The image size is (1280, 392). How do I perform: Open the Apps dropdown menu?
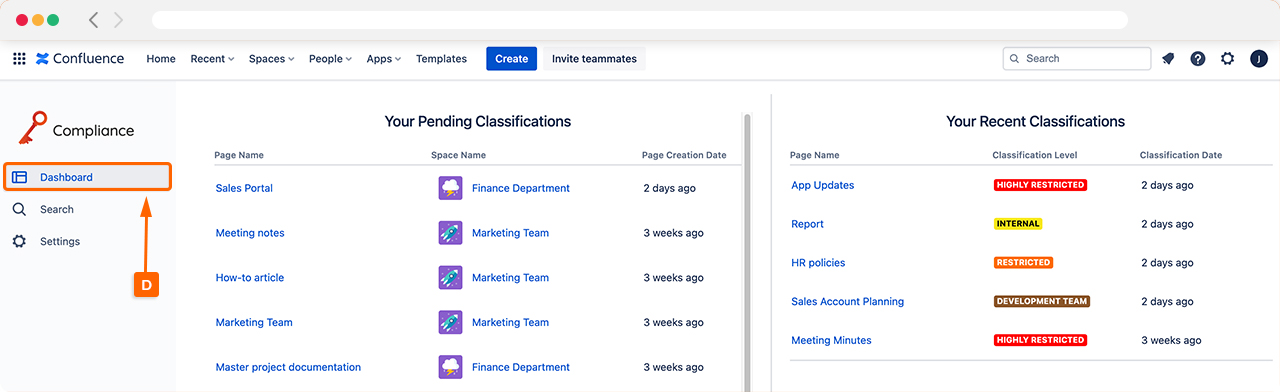click(x=384, y=59)
